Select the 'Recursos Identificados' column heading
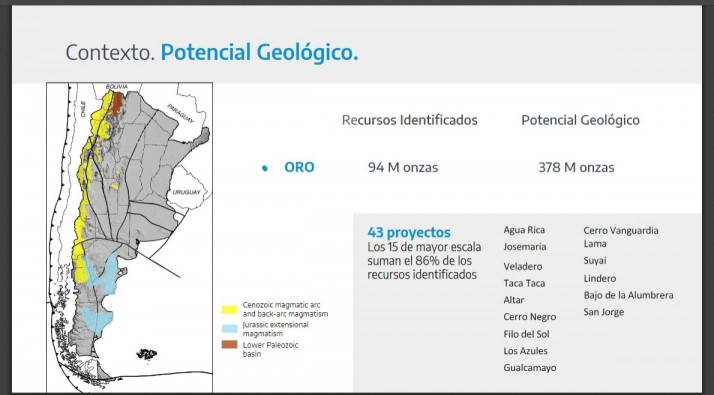714x395 pixels. pos(409,120)
